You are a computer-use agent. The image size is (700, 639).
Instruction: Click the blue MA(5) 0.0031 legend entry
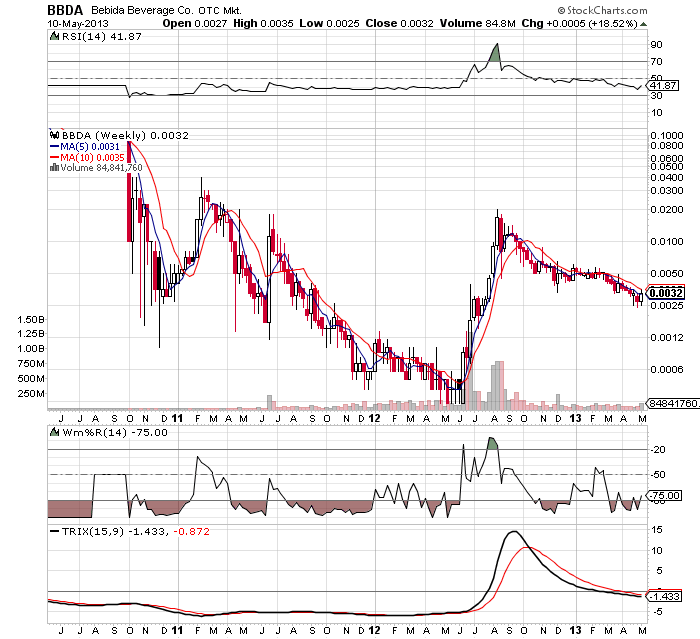84,146
